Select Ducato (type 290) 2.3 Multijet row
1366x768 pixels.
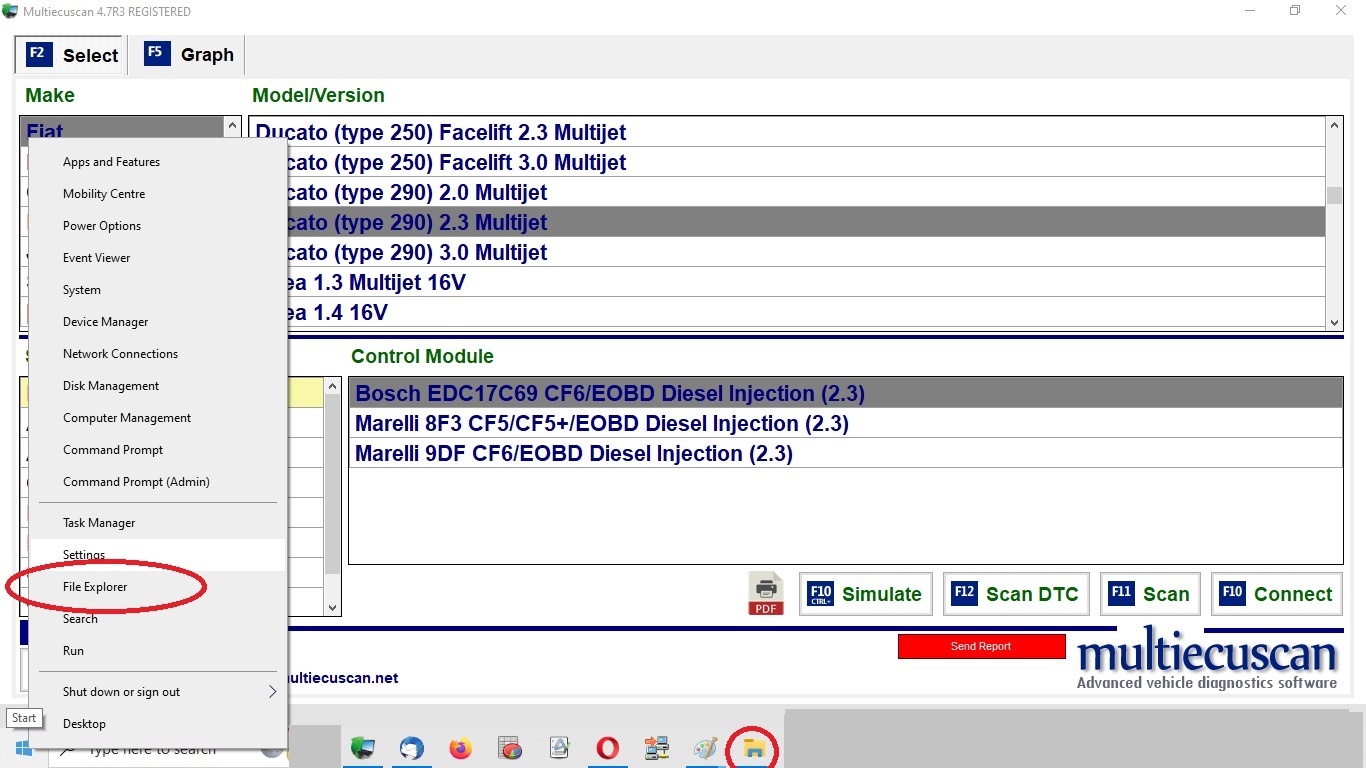[788, 222]
